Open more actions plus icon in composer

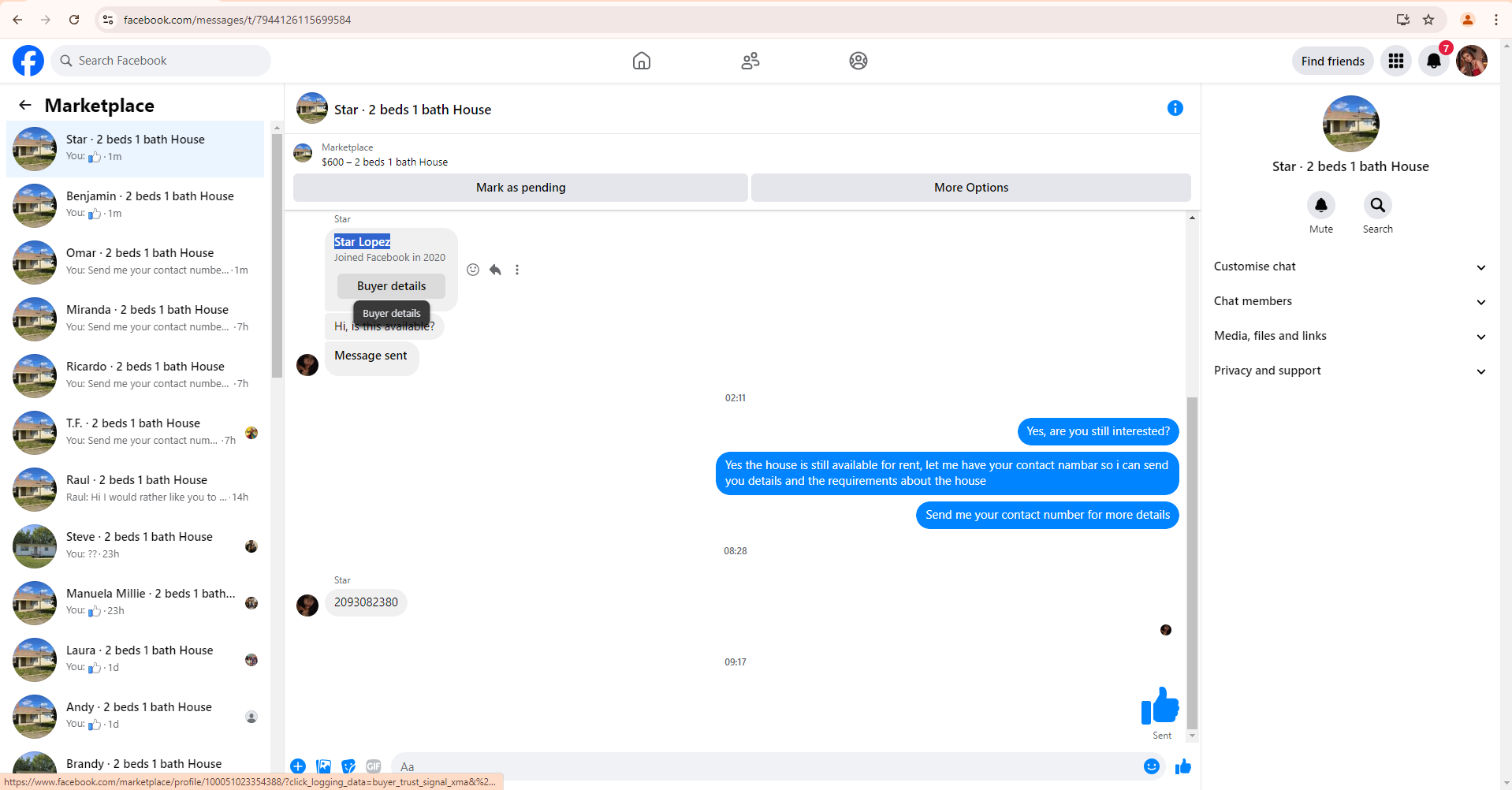(x=298, y=766)
